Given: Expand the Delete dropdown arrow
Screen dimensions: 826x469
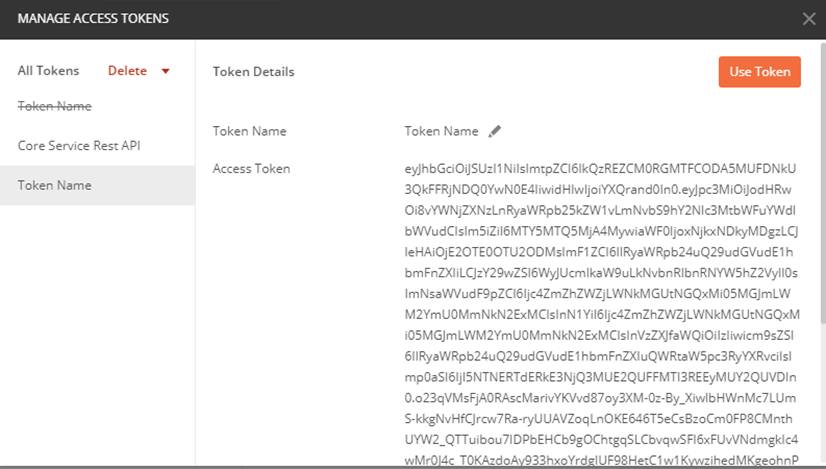Looking at the screenshot, I should tap(165, 71).
